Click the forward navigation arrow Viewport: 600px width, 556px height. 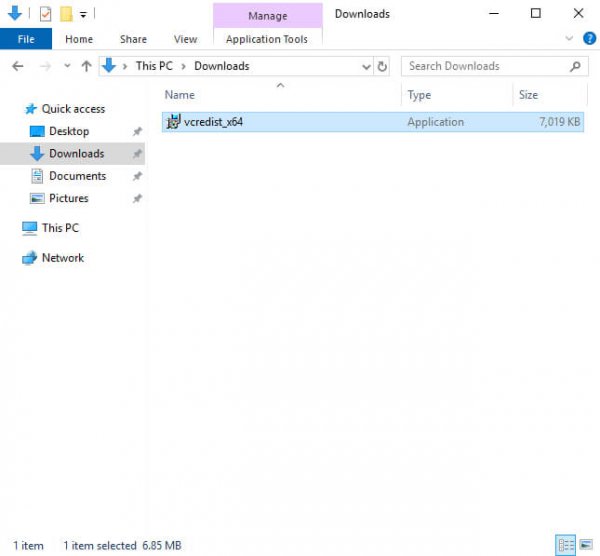pyautogui.click(x=45, y=66)
